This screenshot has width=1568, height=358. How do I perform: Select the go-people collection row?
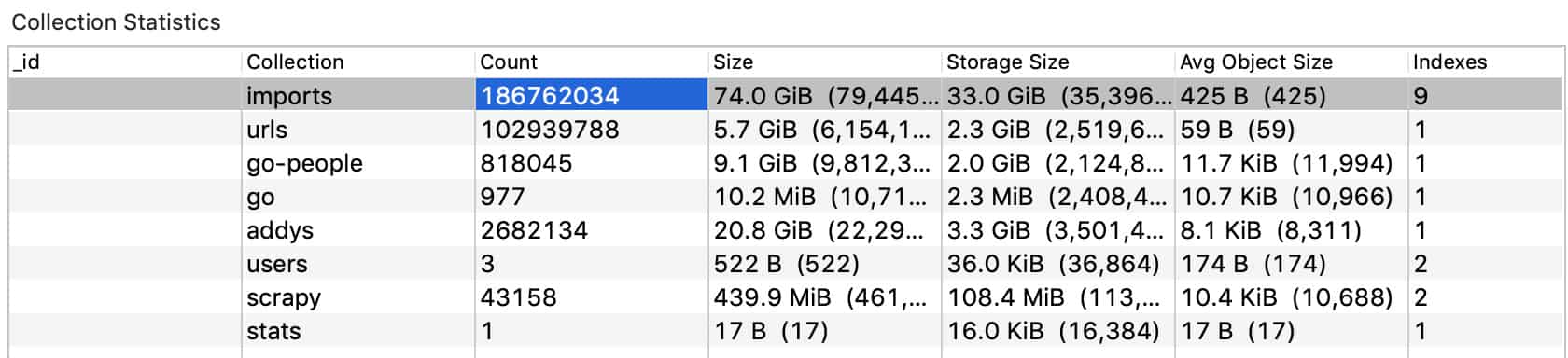[x=786, y=162]
